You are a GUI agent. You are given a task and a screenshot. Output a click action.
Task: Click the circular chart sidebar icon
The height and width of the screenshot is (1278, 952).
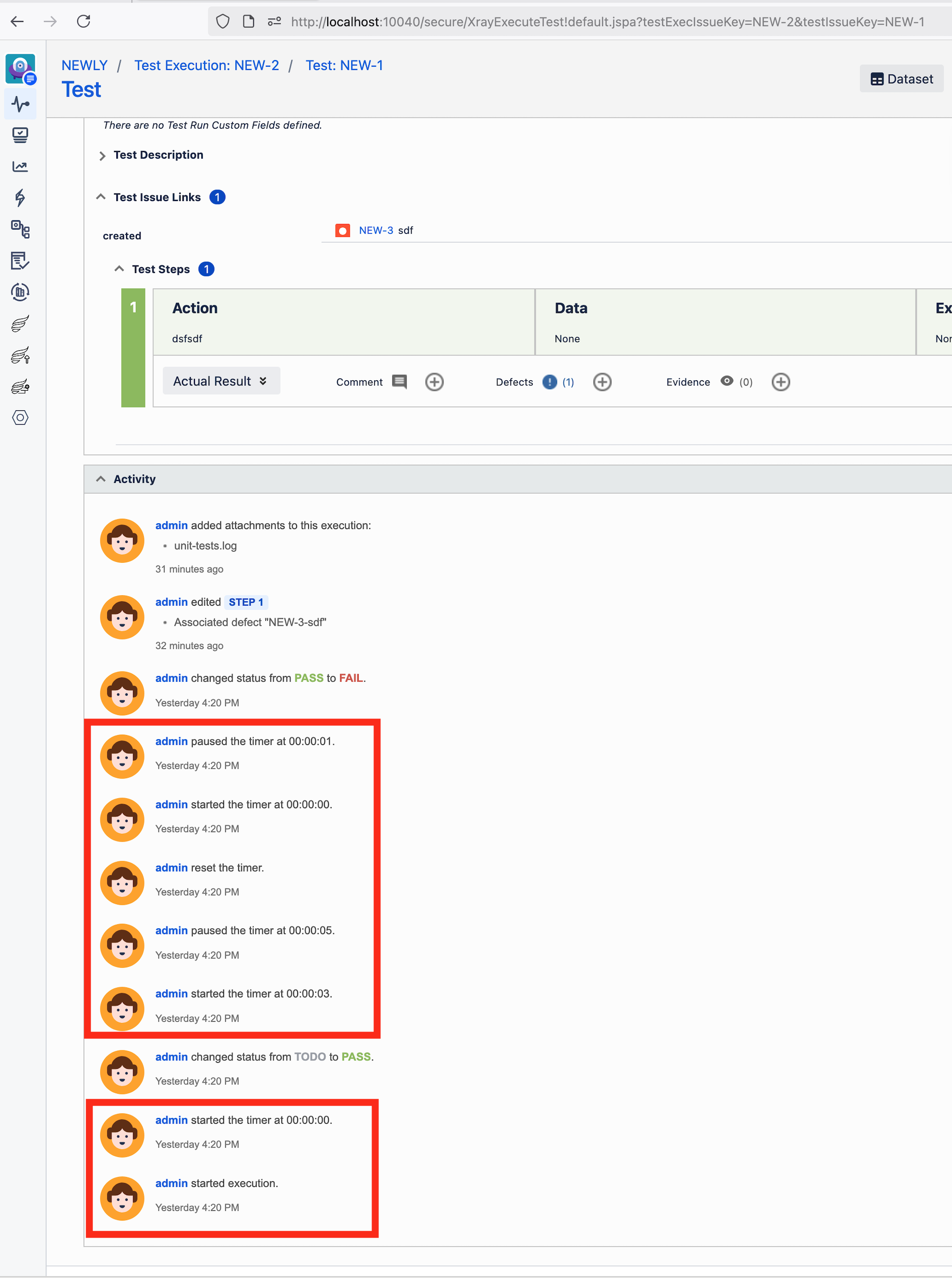pyautogui.click(x=20, y=292)
